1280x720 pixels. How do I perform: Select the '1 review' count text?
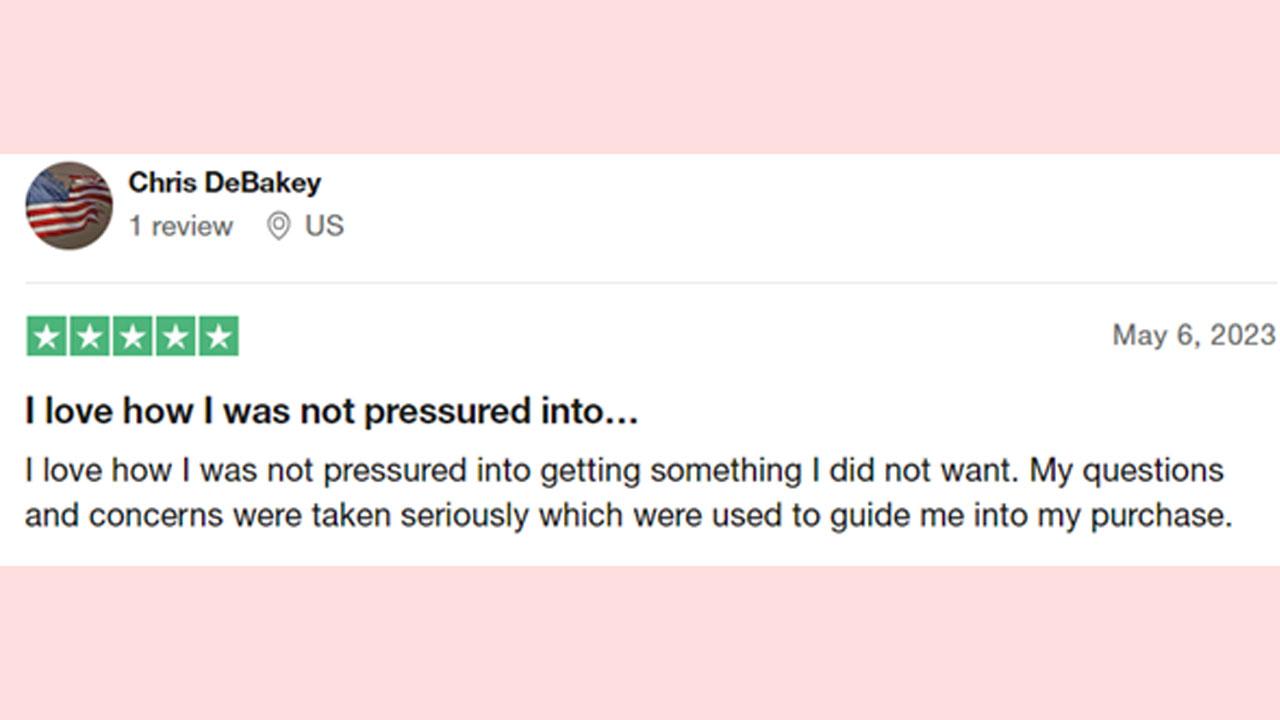point(181,226)
